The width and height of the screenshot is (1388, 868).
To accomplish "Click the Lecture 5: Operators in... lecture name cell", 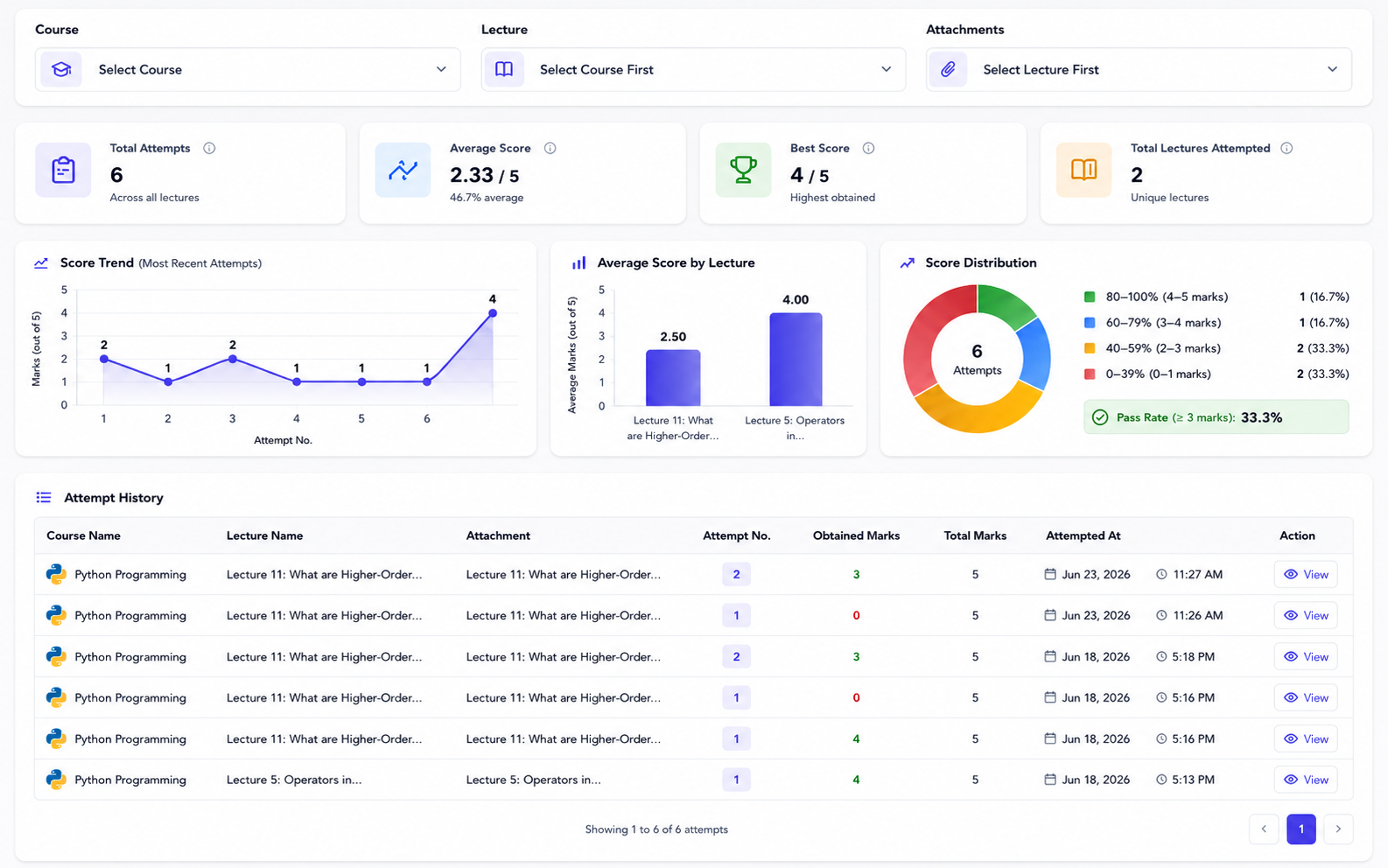I will [x=294, y=780].
